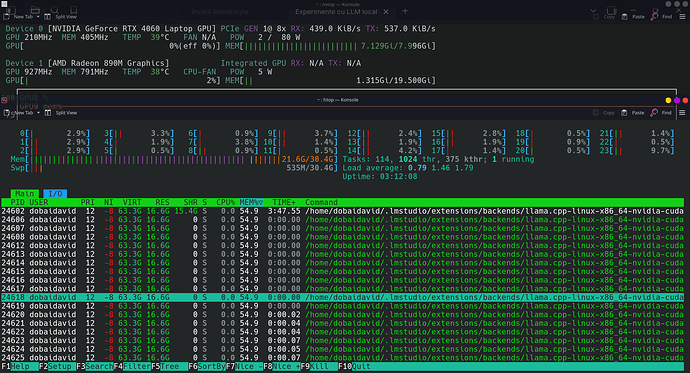The image size is (690, 373).
Task: Click the Device 0 MEM usage bar in nvtop
Action: [x=330, y=46]
